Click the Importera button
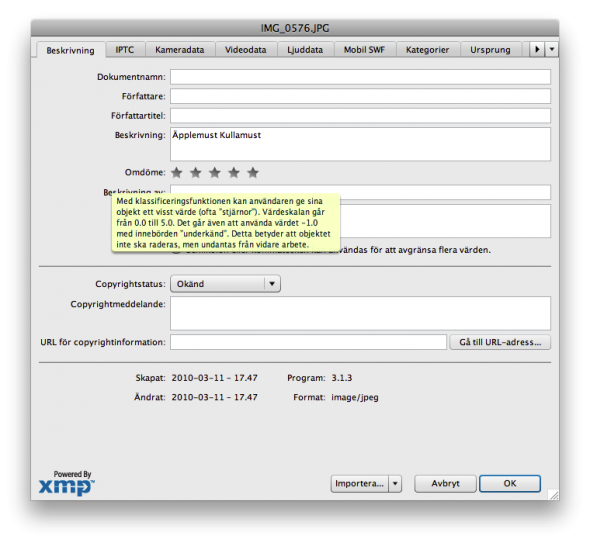The height and width of the screenshot is (543, 590). tap(360, 484)
